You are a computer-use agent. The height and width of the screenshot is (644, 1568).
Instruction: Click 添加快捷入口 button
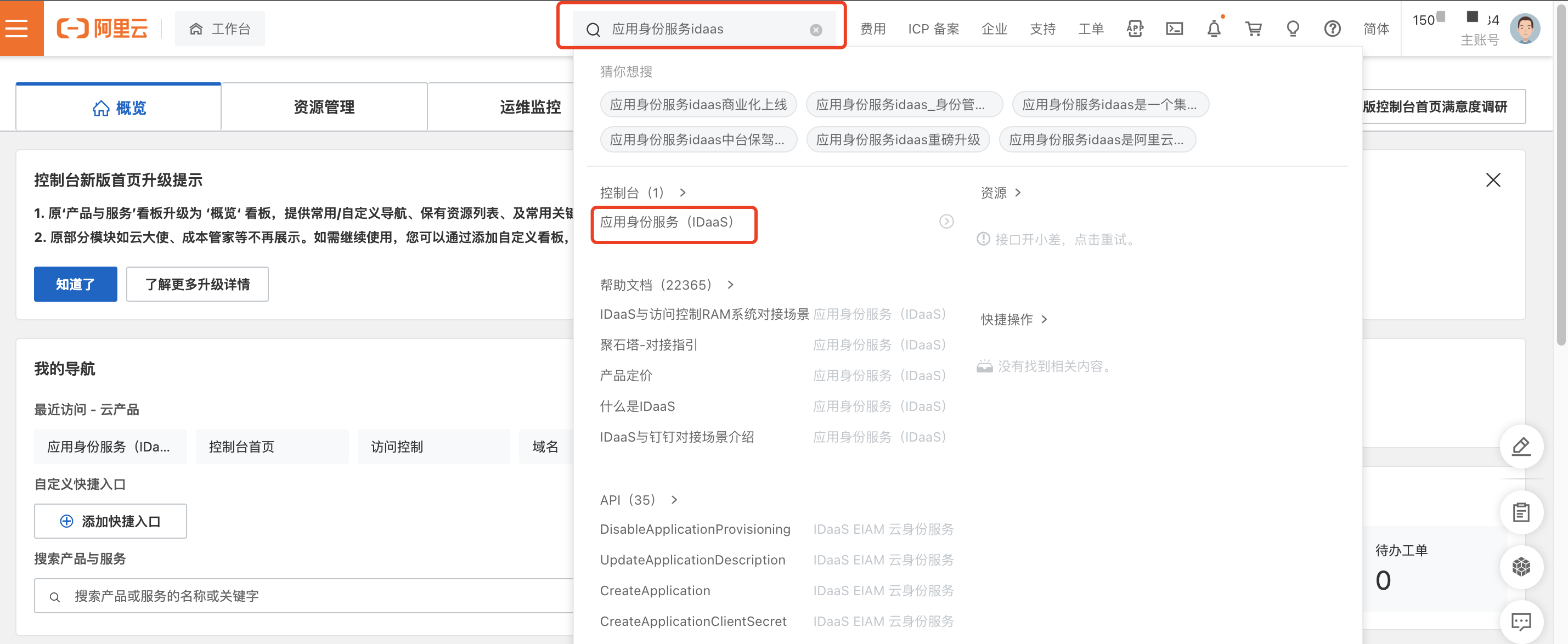110,521
